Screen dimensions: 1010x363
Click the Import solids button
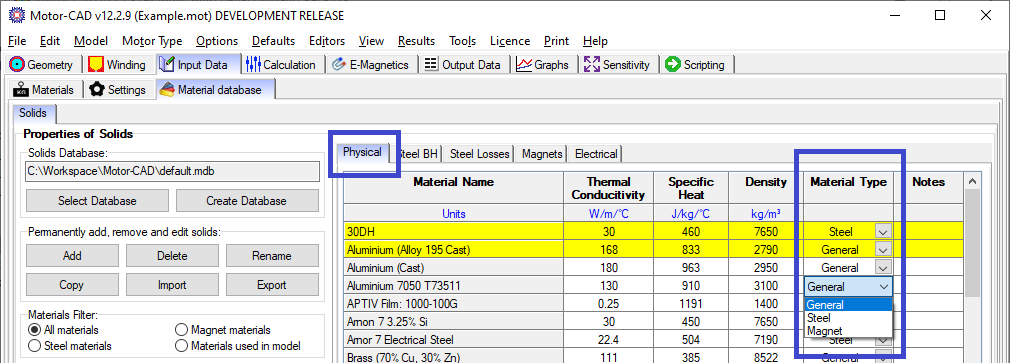coord(172,284)
